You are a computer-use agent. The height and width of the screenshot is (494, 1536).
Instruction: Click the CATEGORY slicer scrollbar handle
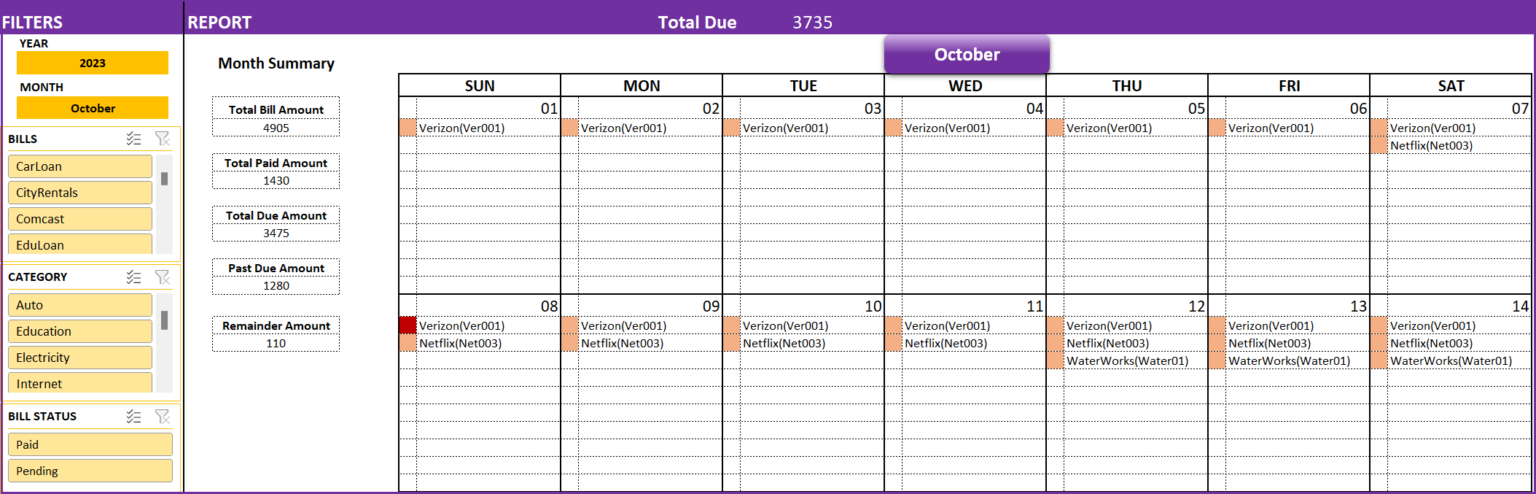(164, 320)
